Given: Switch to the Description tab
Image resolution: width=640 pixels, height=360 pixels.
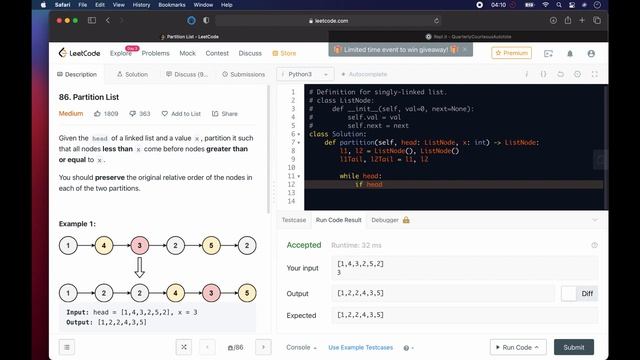Looking at the screenshot, I should click(x=77, y=74).
